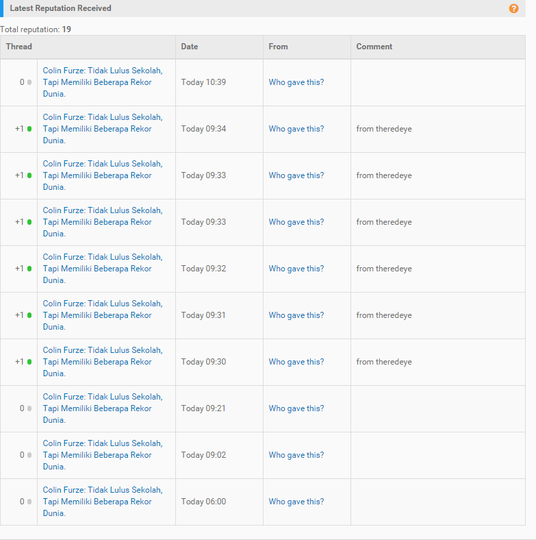Viewport: 536px width, 540px height.
Task: Open Colin Furze thread dated Today 09:02
Action: [103, 455]
